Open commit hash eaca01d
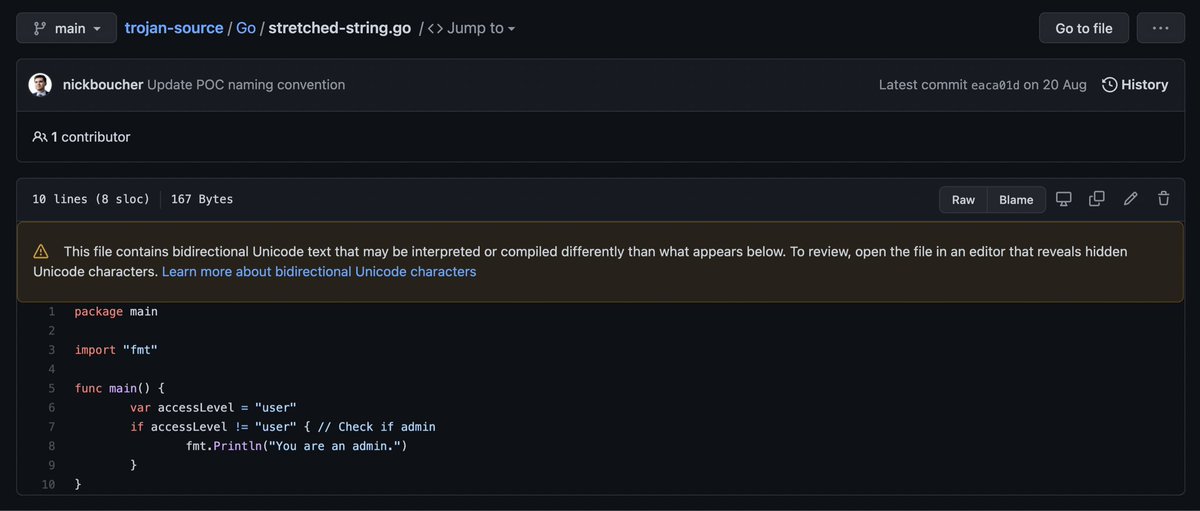 (995, 85)
